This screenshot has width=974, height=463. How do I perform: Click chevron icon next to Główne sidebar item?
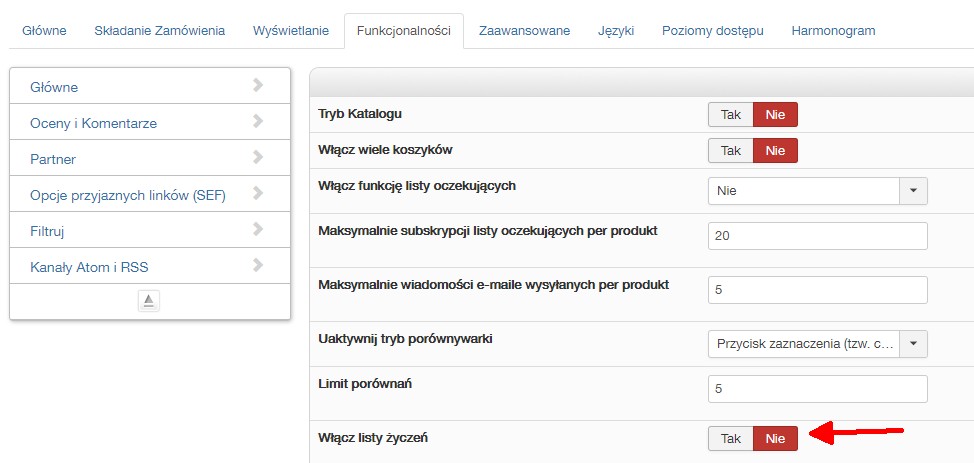[258, 86]
